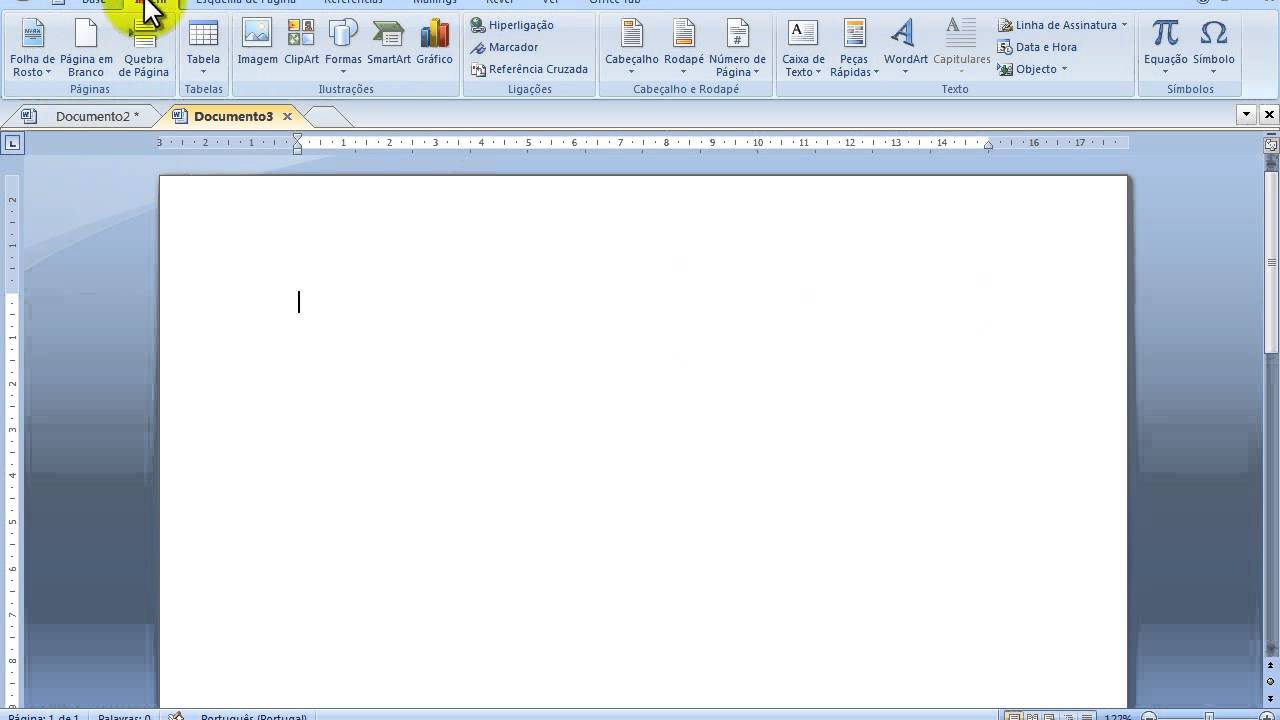Insert a Caixa de Texto
The height and width of the screenshot is (720, 1280).
point(803,48)
